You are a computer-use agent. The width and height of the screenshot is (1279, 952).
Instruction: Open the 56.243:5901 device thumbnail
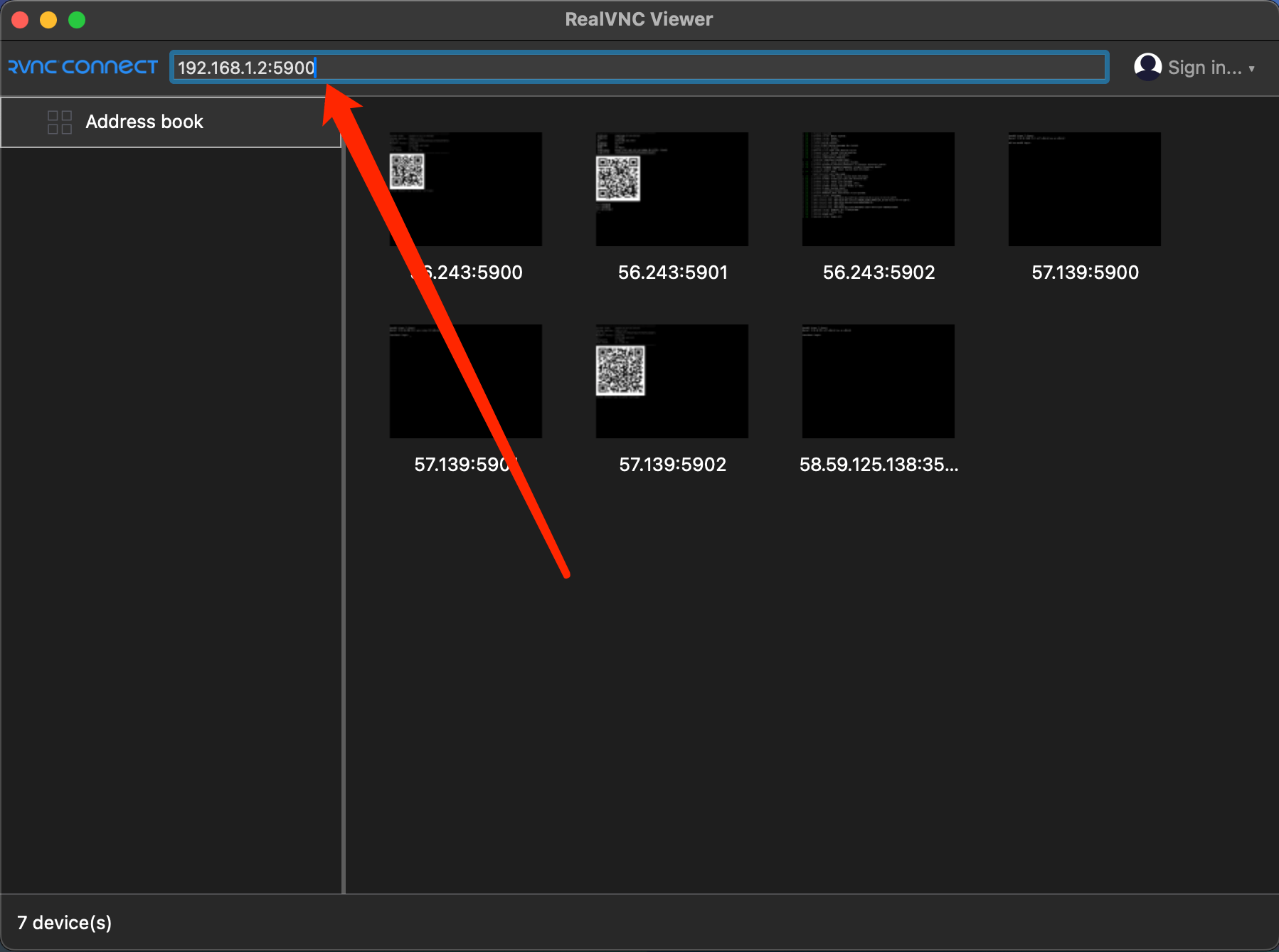point(672,189)
